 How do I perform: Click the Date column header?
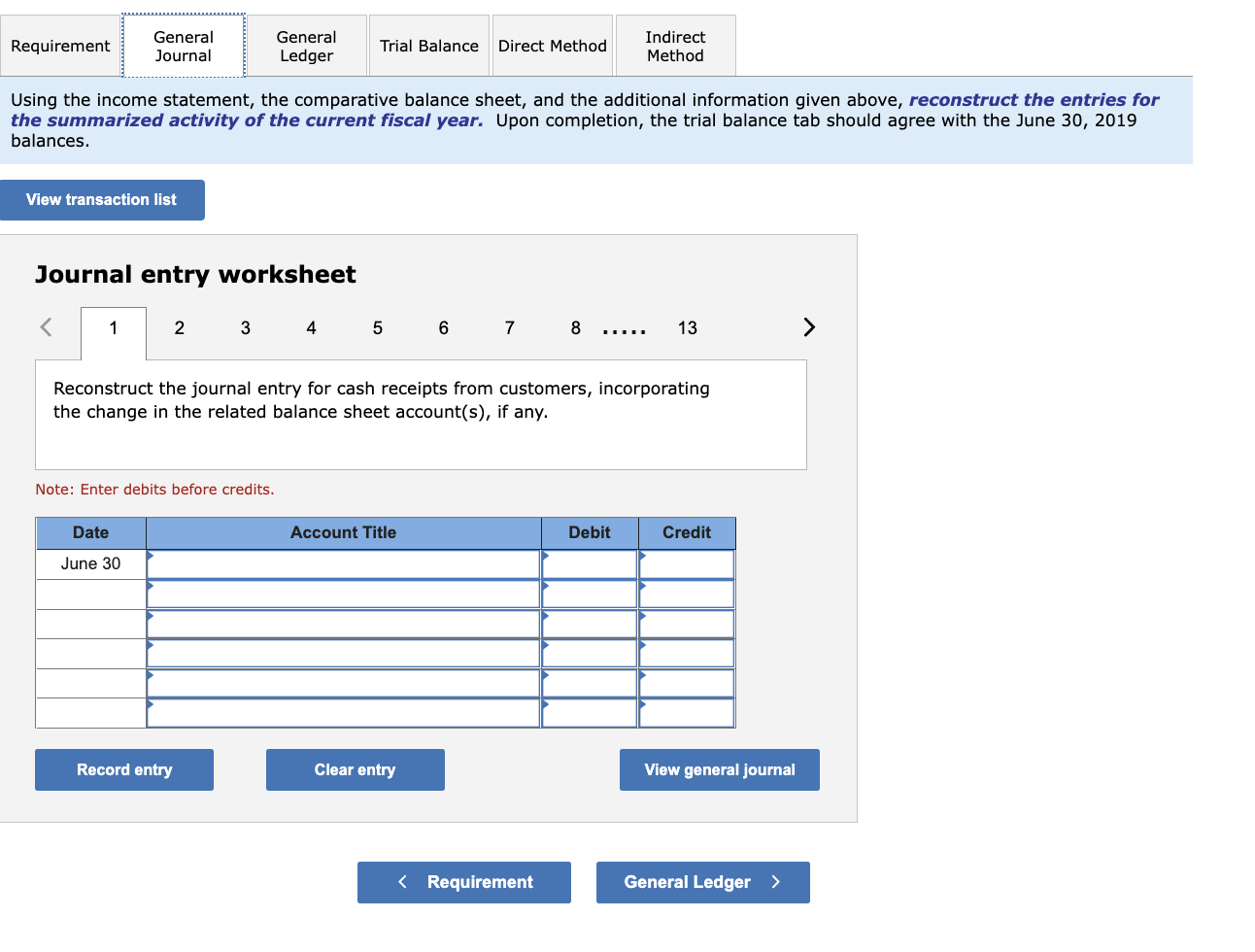(91, 533)
